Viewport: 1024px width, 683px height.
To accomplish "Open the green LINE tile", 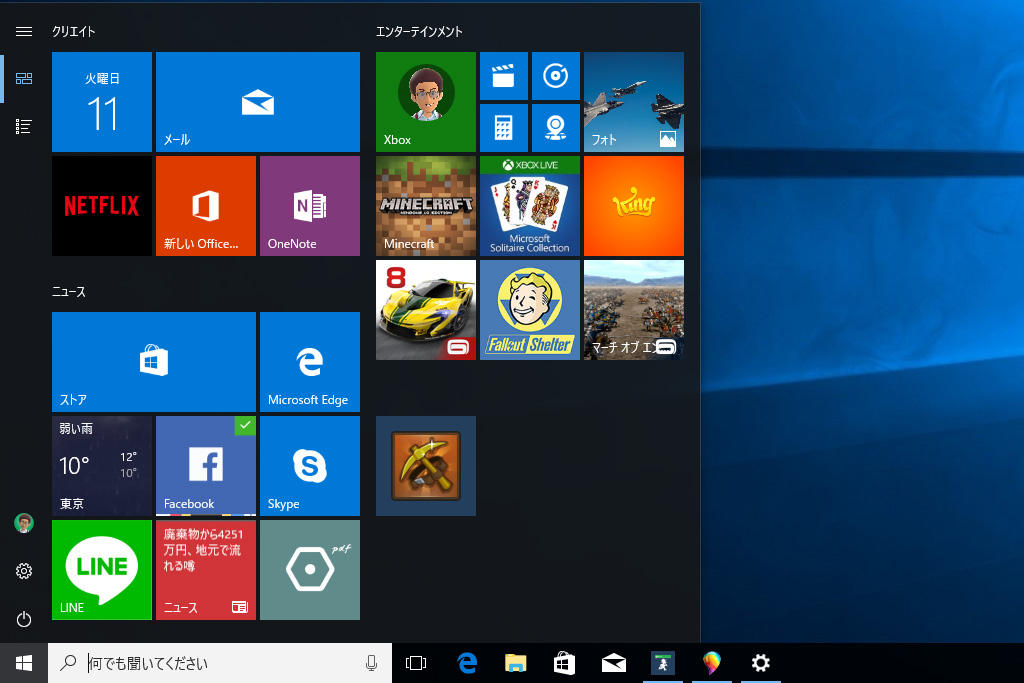I will click(x=102, y=570).
